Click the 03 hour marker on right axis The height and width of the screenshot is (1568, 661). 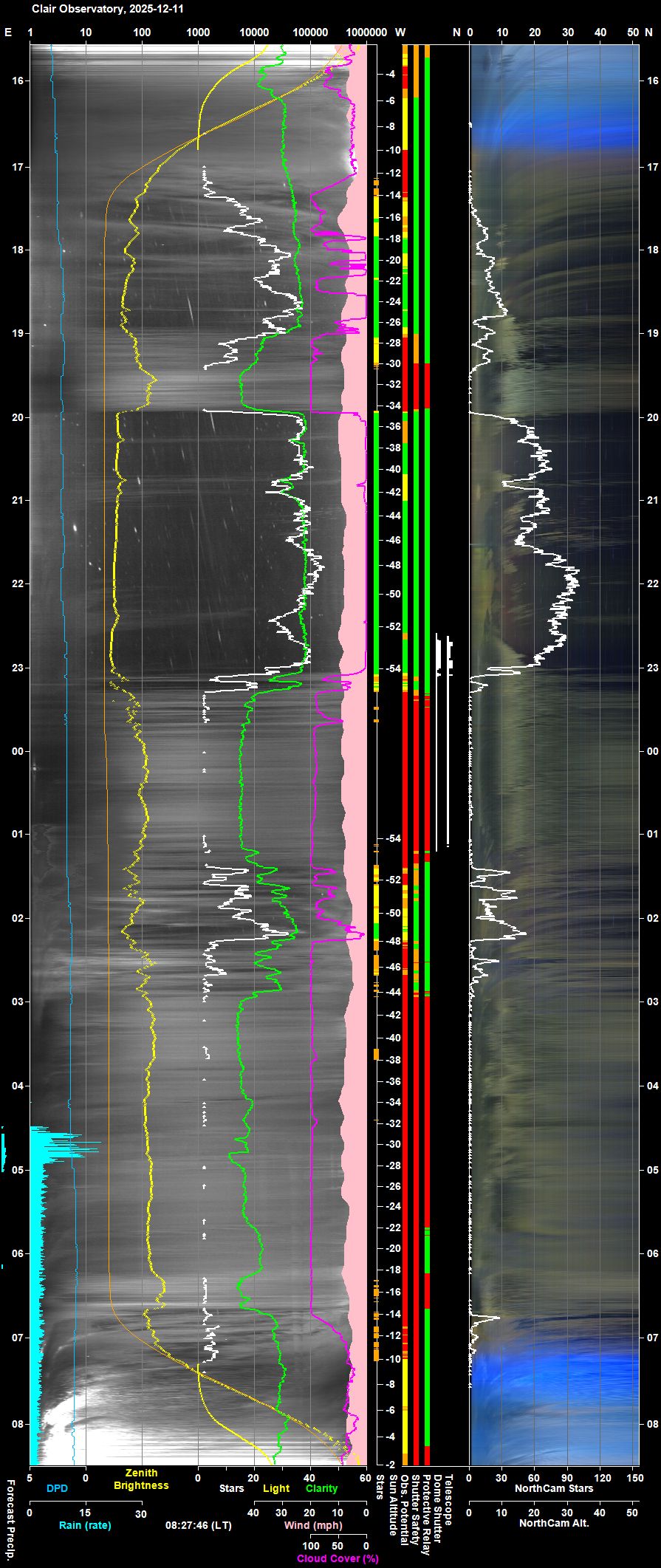pos(652,1001)
